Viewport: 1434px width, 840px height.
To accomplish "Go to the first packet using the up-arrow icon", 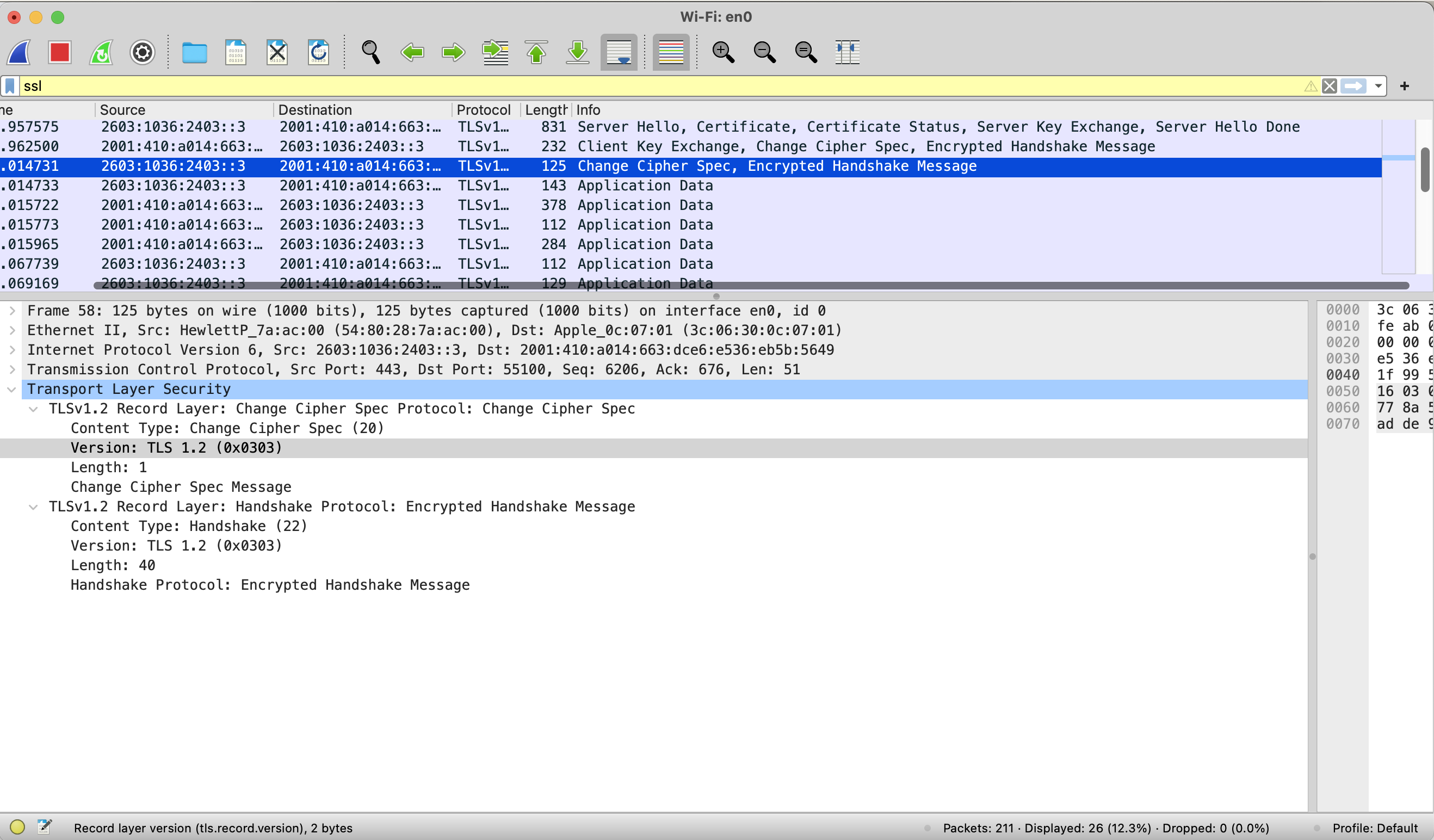I will [x=536, y=52].
